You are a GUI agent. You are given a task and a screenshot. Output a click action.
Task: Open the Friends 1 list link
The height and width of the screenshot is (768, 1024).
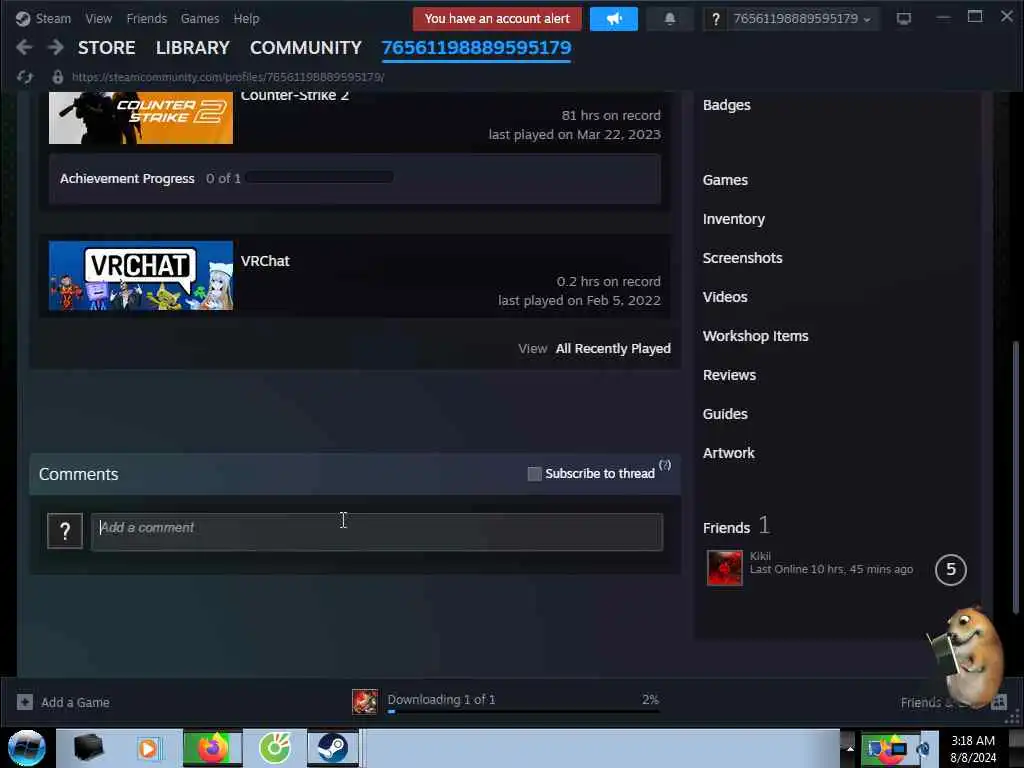tap(736, 526)
